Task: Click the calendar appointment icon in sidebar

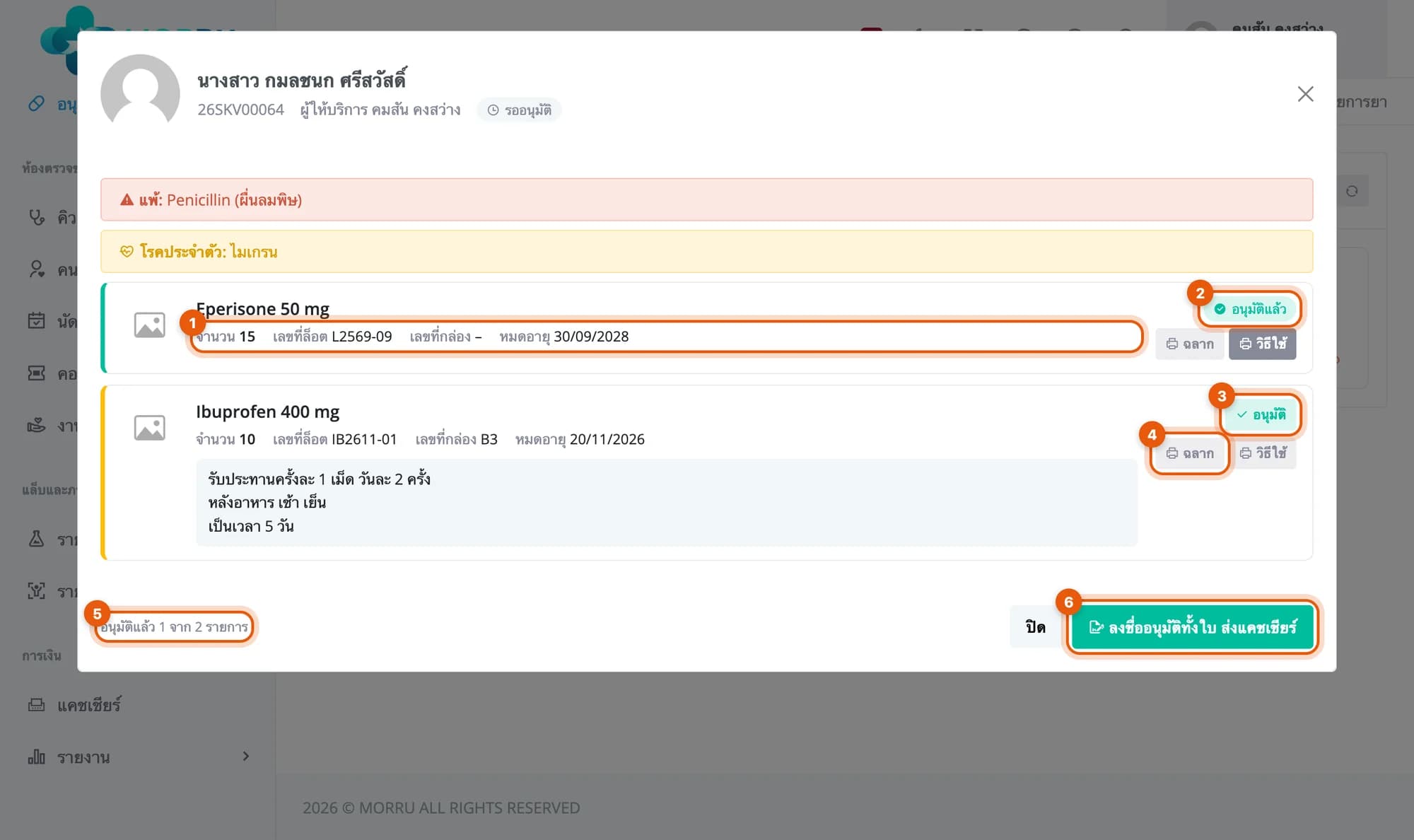Action: point(36,321)
